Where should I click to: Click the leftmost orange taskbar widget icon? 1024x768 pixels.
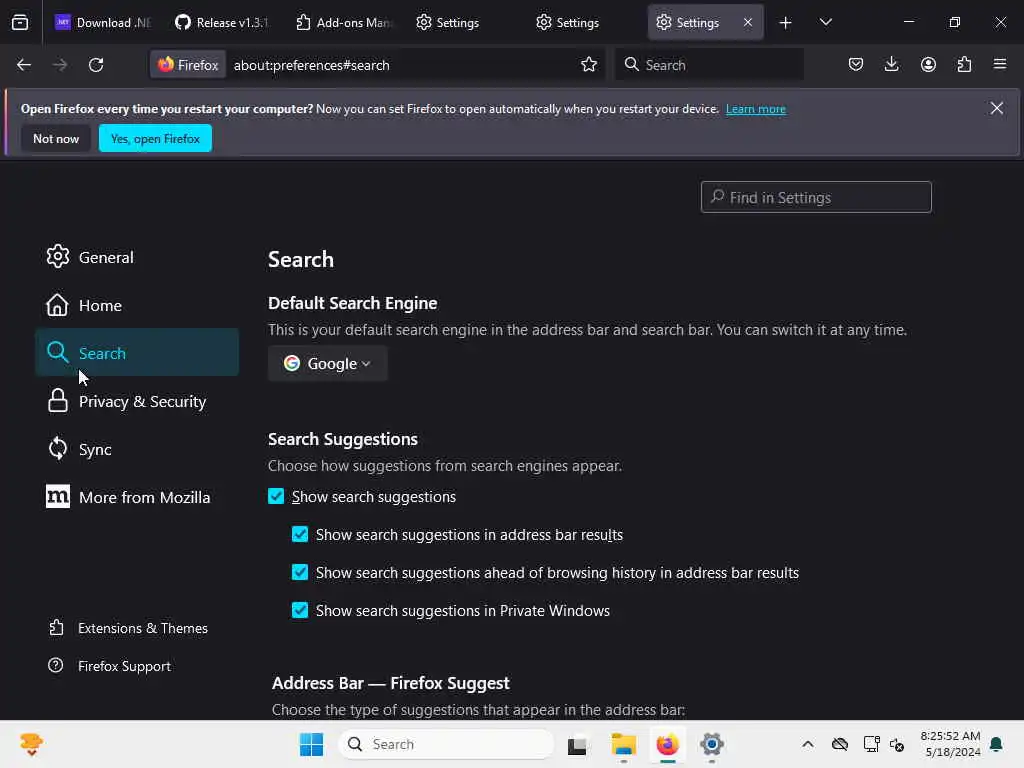[x=31, y=744]
